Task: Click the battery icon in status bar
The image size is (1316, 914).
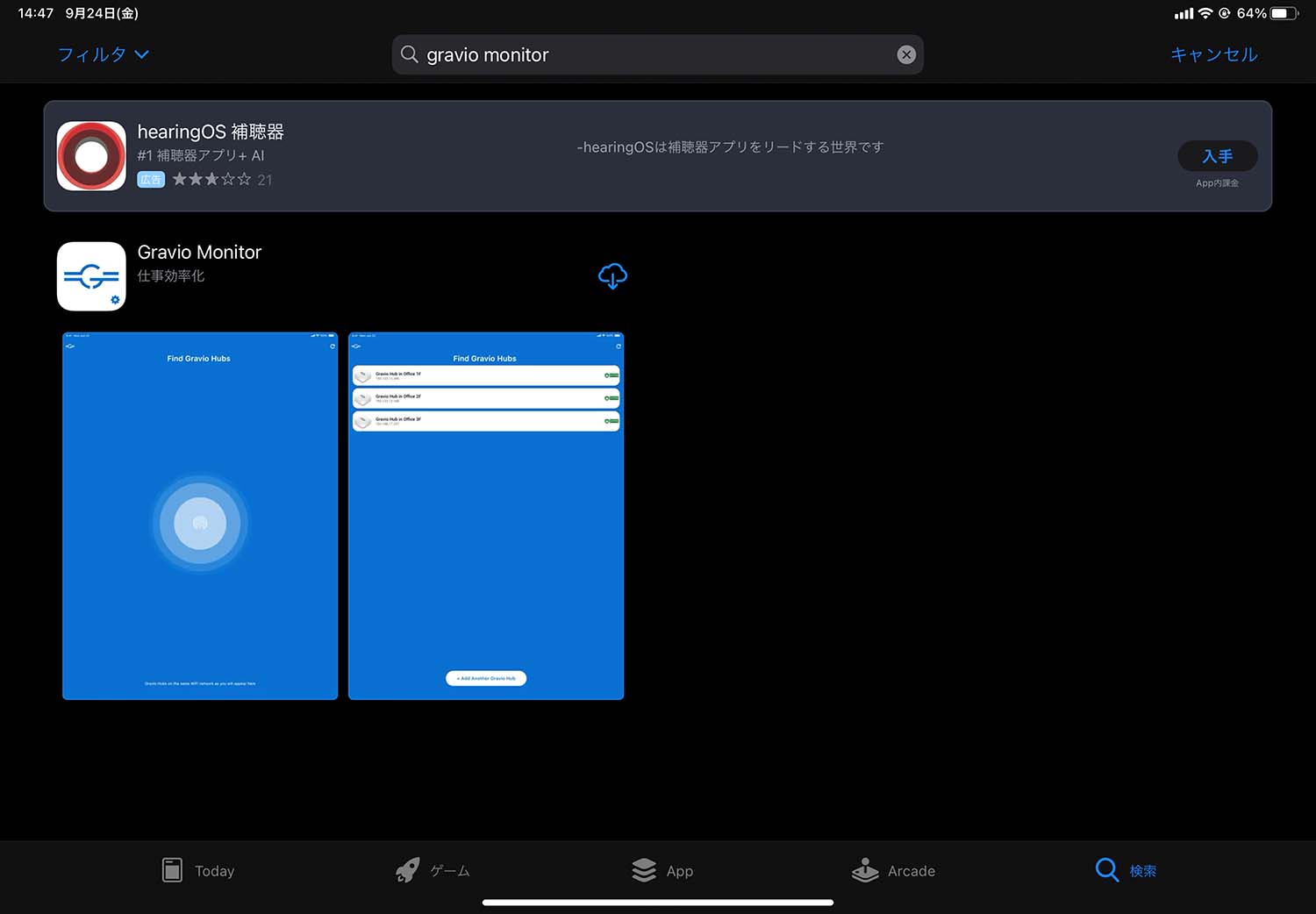Action: (x=1284, y=13)
